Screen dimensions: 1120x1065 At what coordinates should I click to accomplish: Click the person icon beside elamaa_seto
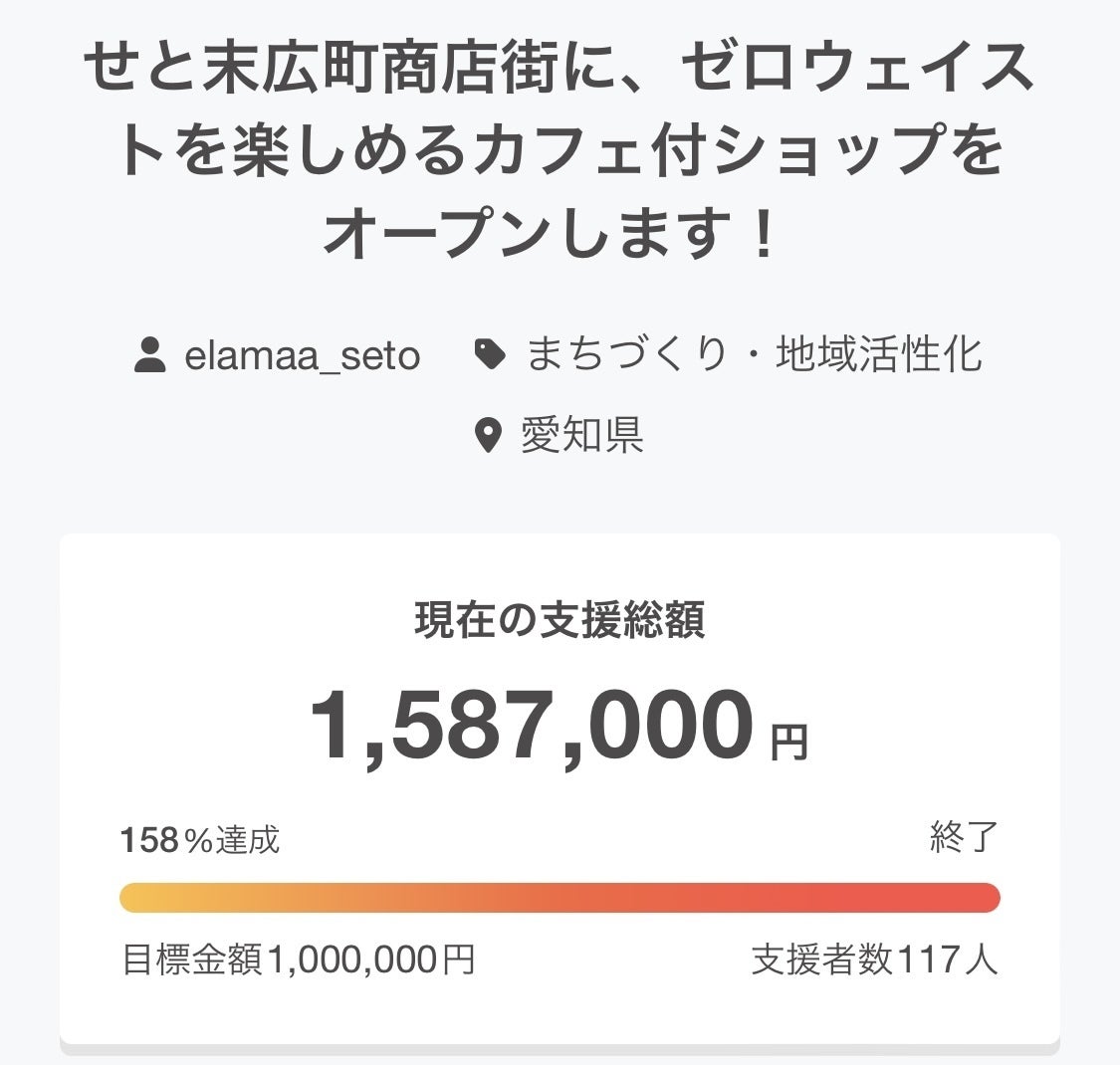(149, 354)
